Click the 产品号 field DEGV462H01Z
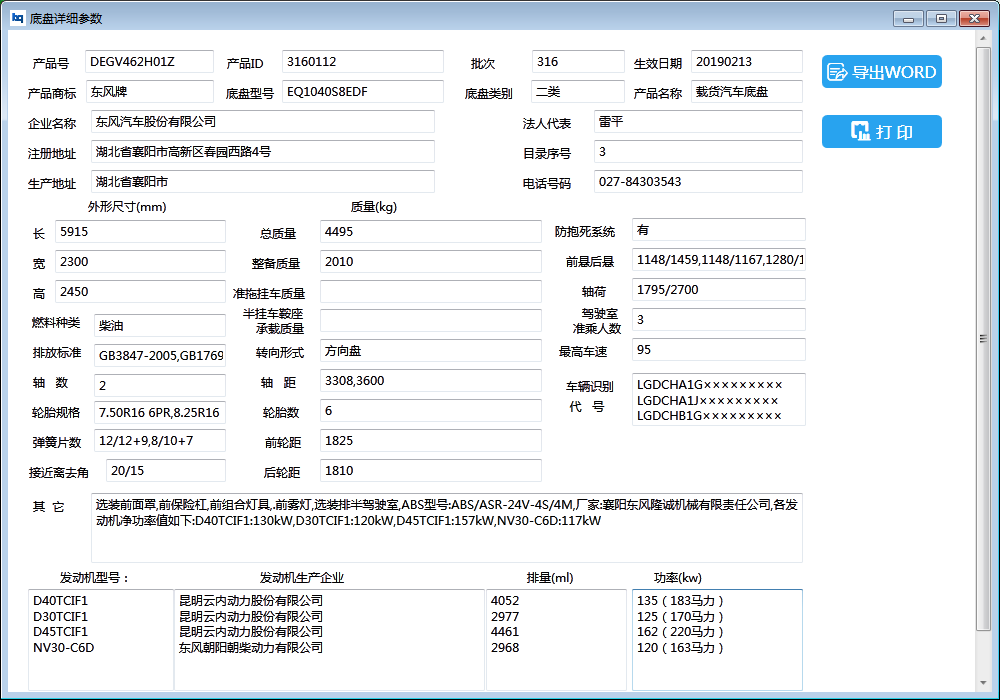1000x700 pixels. (x=149, y=62)
